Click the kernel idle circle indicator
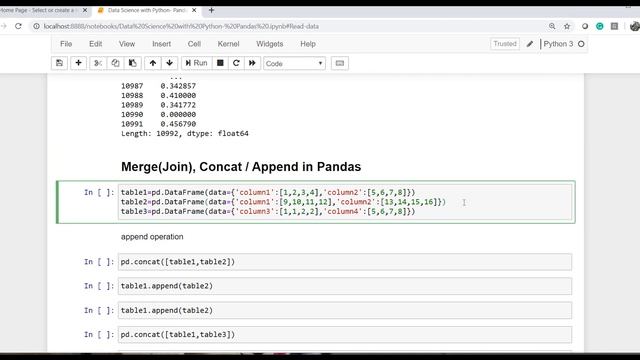The image size is (640, 360). (x=581, y=44)
